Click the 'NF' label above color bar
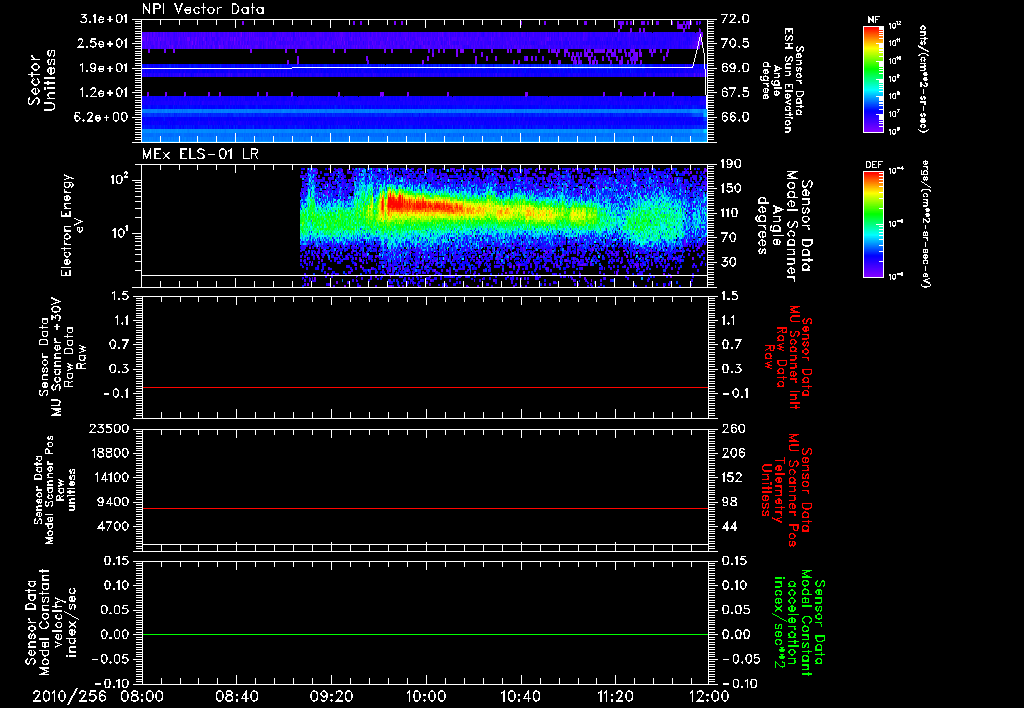 873,20
